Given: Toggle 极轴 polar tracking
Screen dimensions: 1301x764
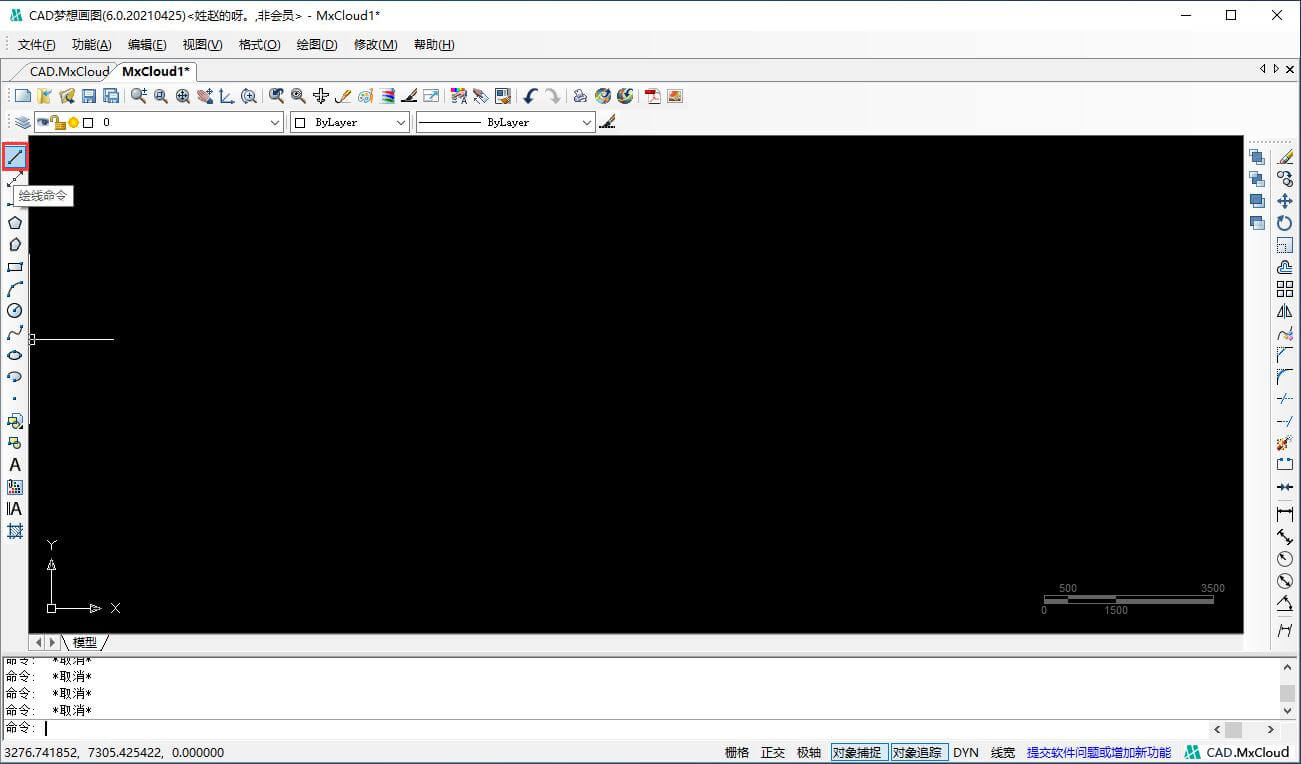Looking at the screenshot, I should click(809, 753).
